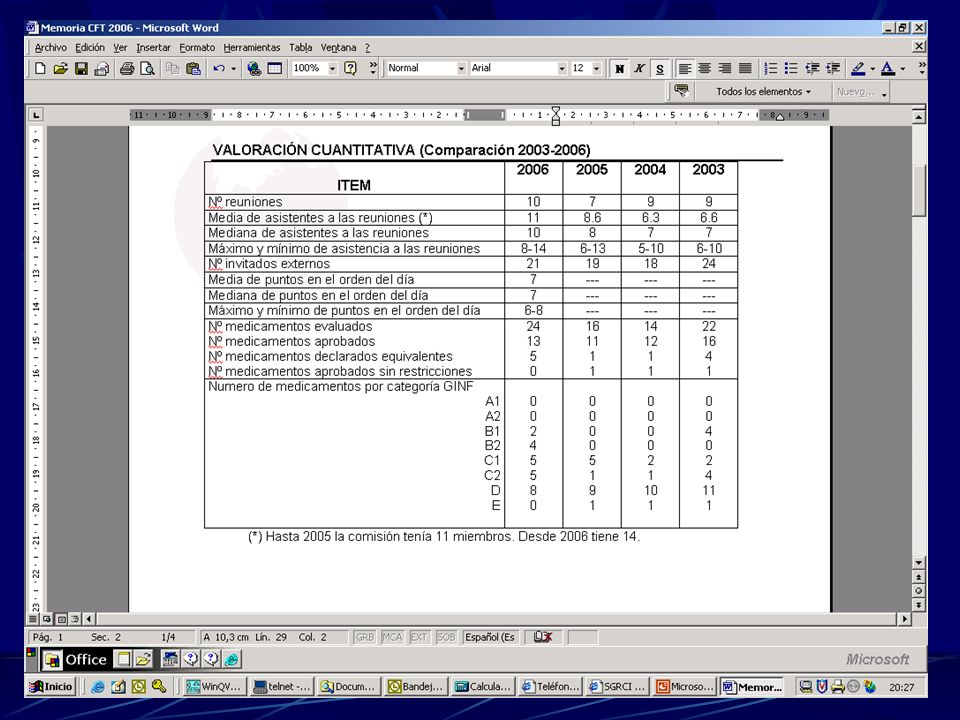
Task: Switch to the Calcula... taskbar window
Action: point(482,686)
